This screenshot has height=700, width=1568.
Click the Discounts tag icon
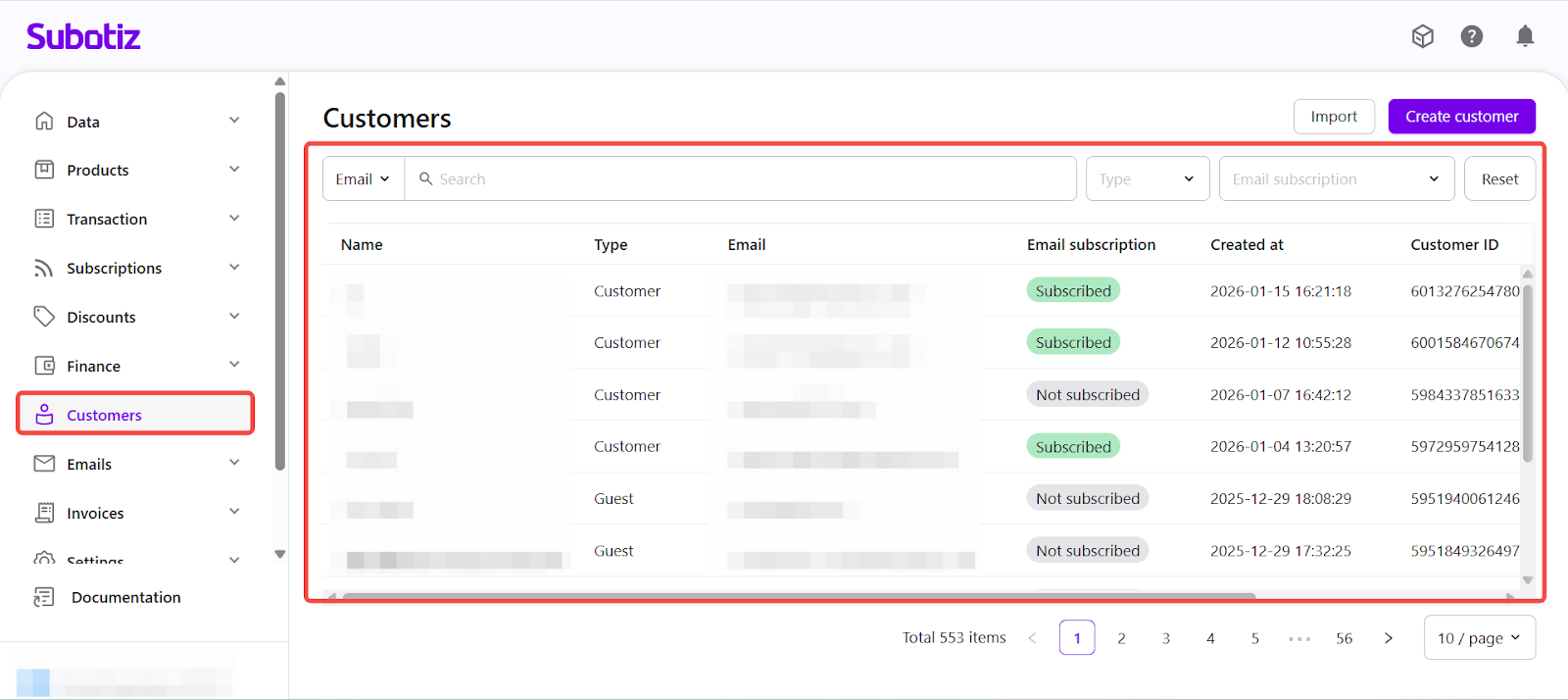click(44, 316)
